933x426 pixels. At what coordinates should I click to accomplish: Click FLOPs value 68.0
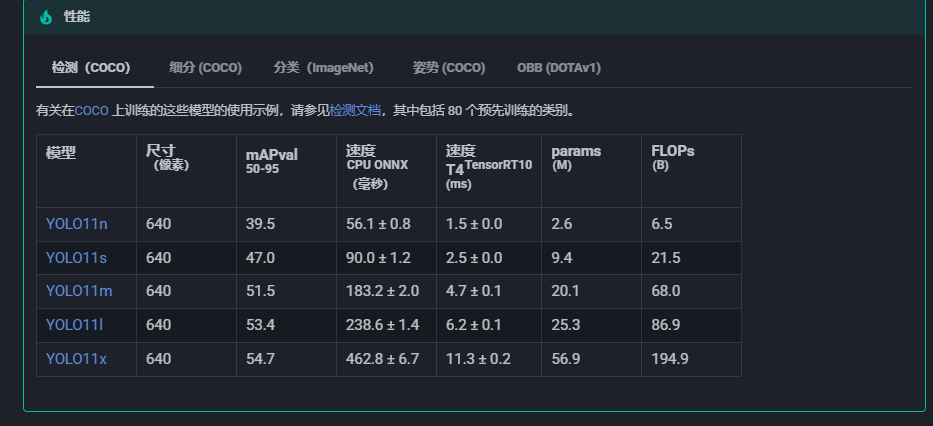(666, 291)
